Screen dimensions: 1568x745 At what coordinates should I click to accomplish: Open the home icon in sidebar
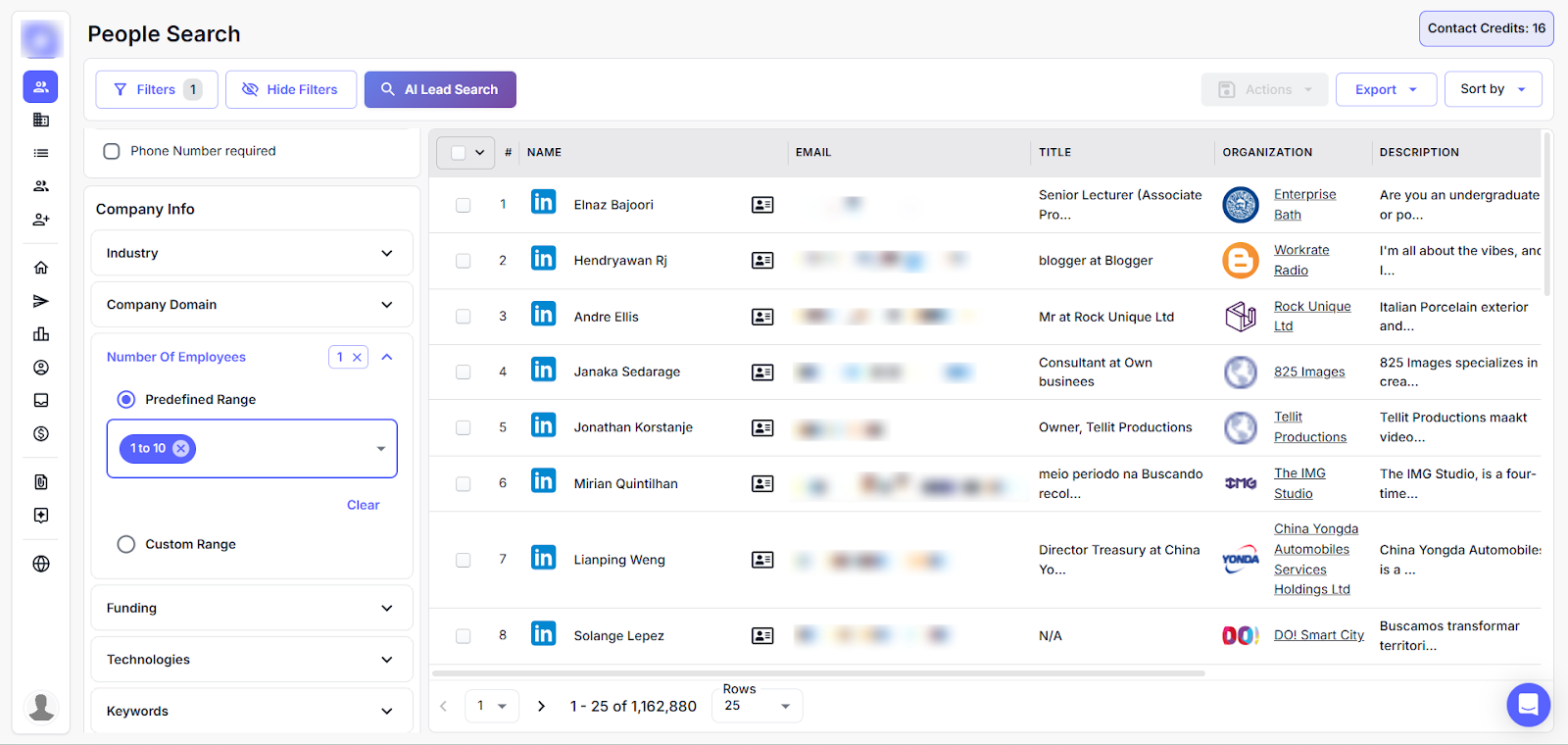click(41, 268)
